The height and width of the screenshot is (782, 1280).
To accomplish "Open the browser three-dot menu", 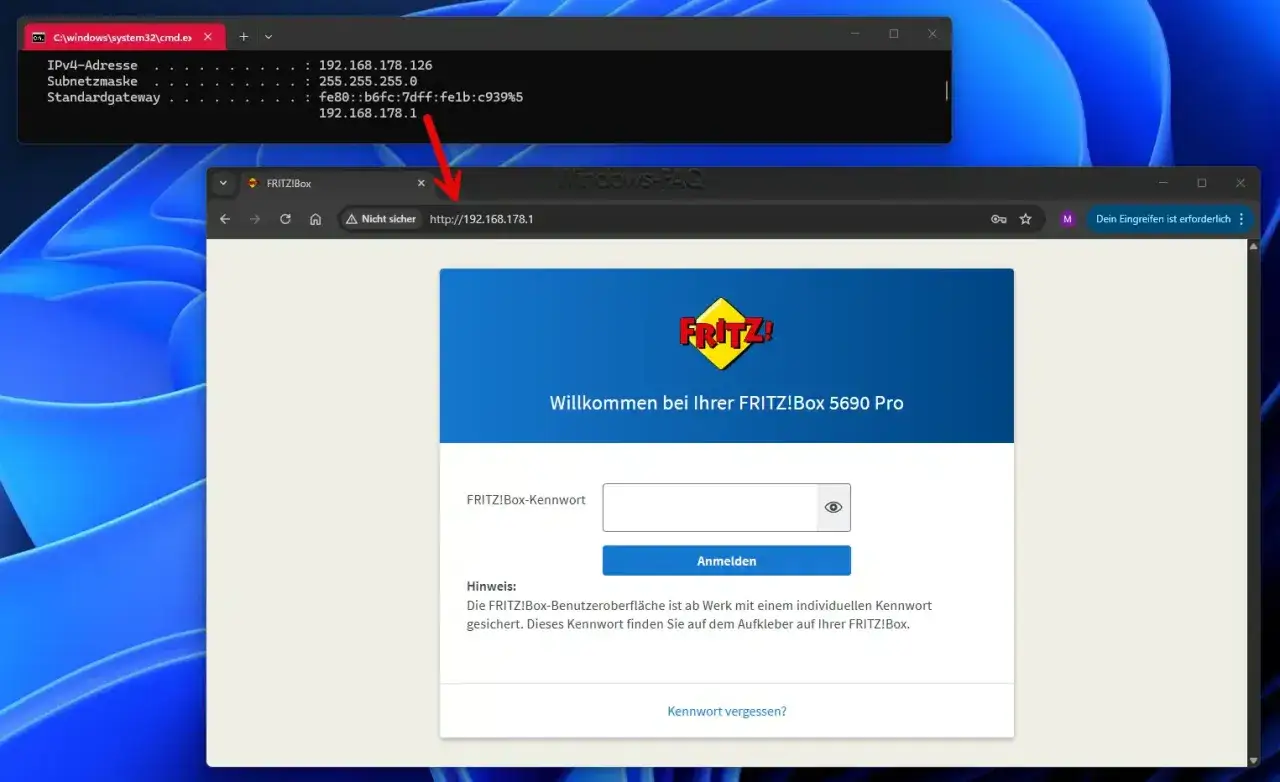I will [x=1242, y=219].
